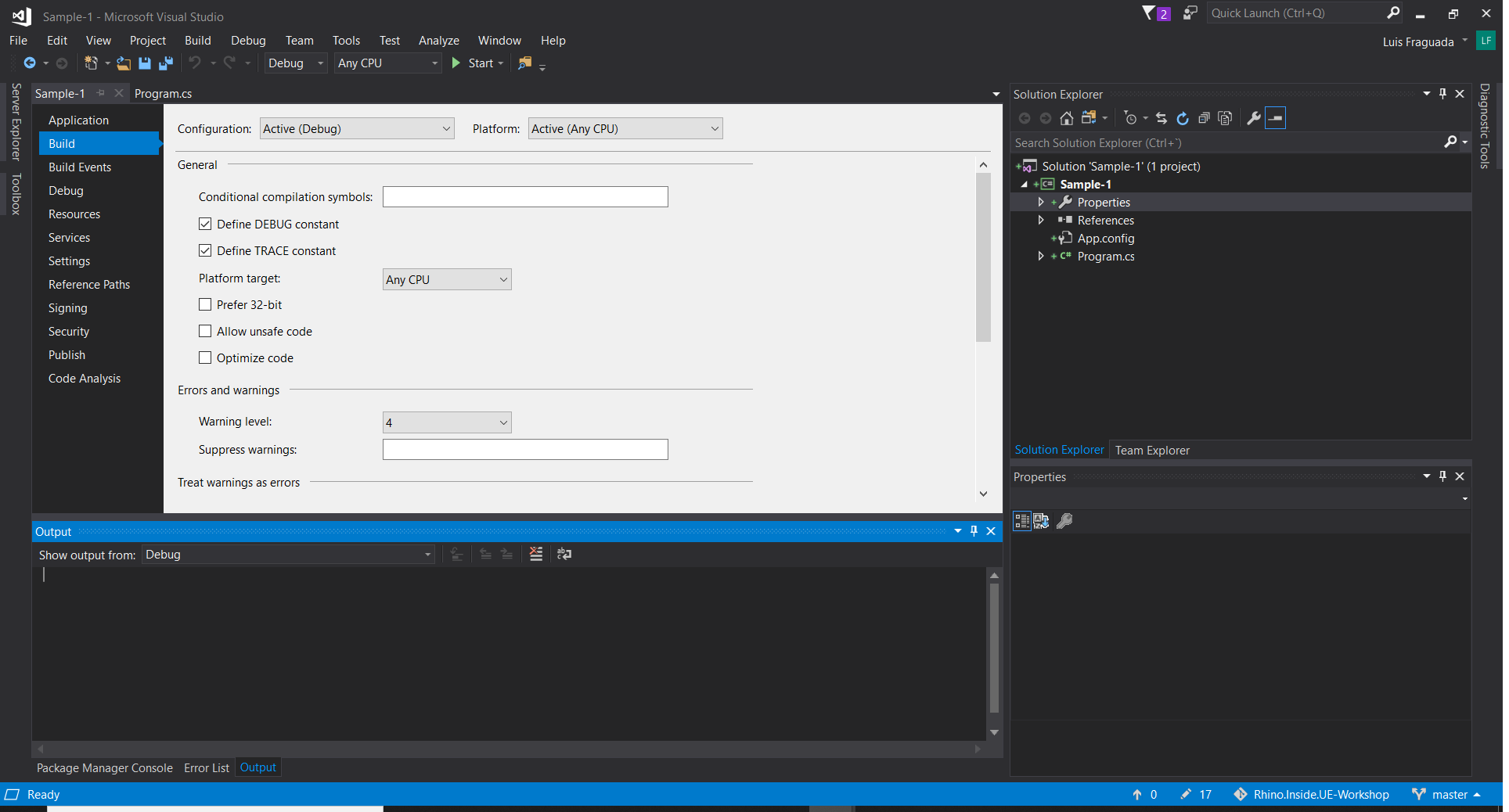Viewport: 1509px width, 812px height.
Task: Click Rhino.Inside.UE-Workshop repository in status bar
Action: pyautogui.click(x=1312, y=795)
